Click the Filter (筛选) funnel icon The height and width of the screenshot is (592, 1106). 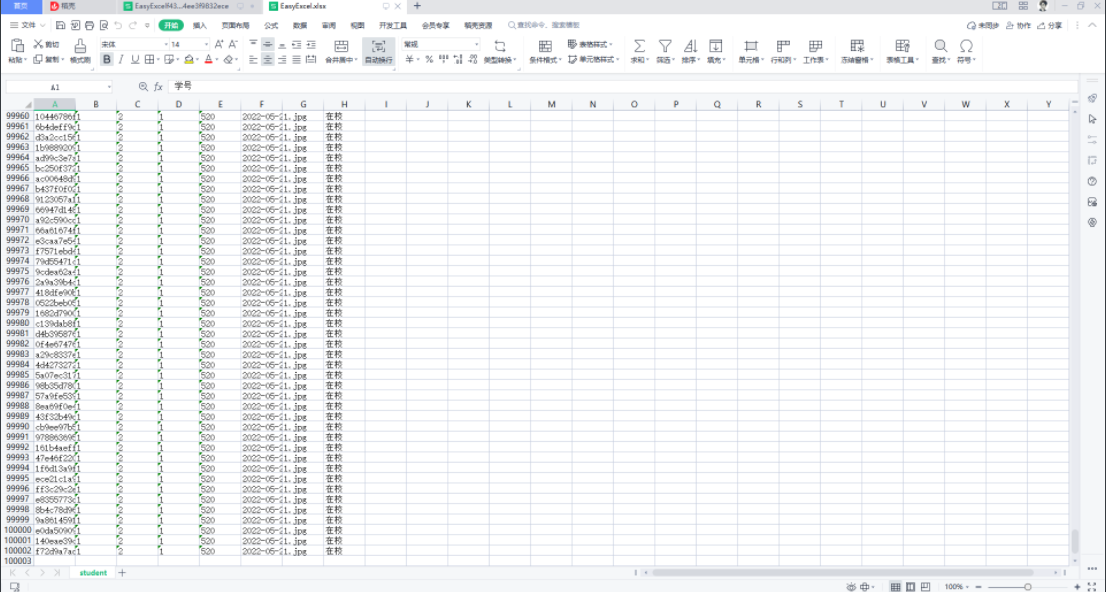(664, 46)
